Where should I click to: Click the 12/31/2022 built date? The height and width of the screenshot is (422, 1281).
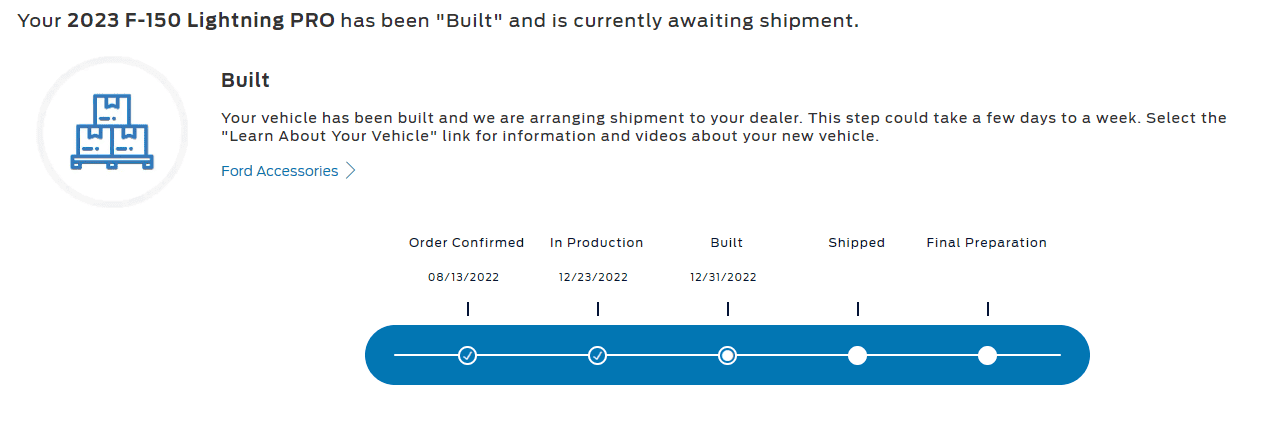(x=723, y=277)
